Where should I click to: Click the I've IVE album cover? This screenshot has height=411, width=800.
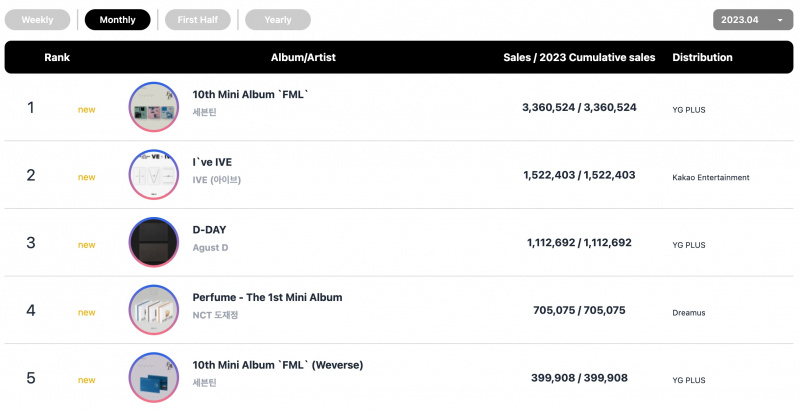pos(154,174)
